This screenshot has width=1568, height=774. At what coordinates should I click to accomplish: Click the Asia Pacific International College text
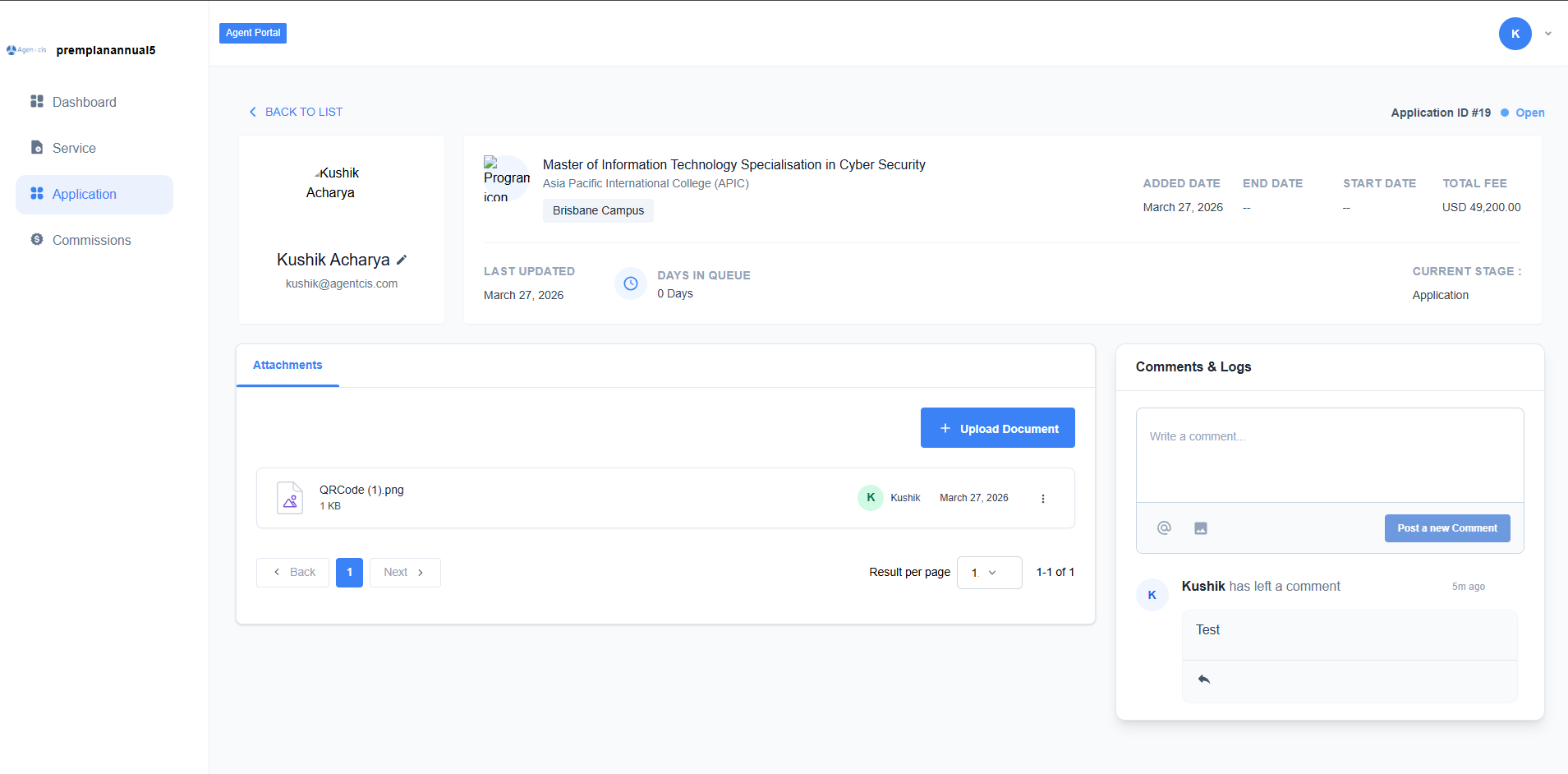[x=646, y=183]
